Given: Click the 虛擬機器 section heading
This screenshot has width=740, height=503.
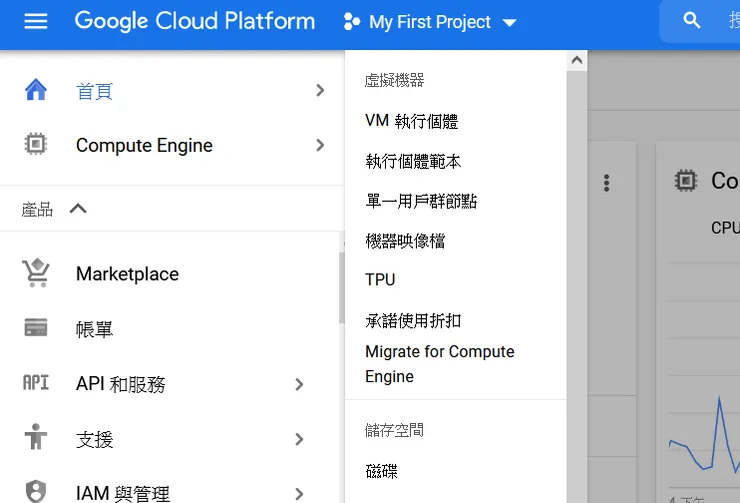Looking at the screenshot, I should pyautogui.click(x=394, y=80).
